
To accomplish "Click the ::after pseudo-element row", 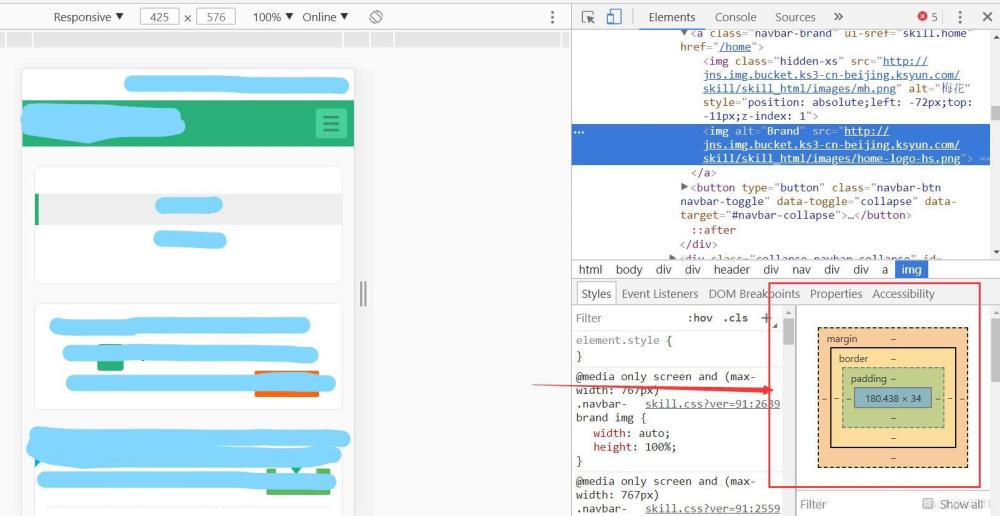I will [x=714, y=230].
